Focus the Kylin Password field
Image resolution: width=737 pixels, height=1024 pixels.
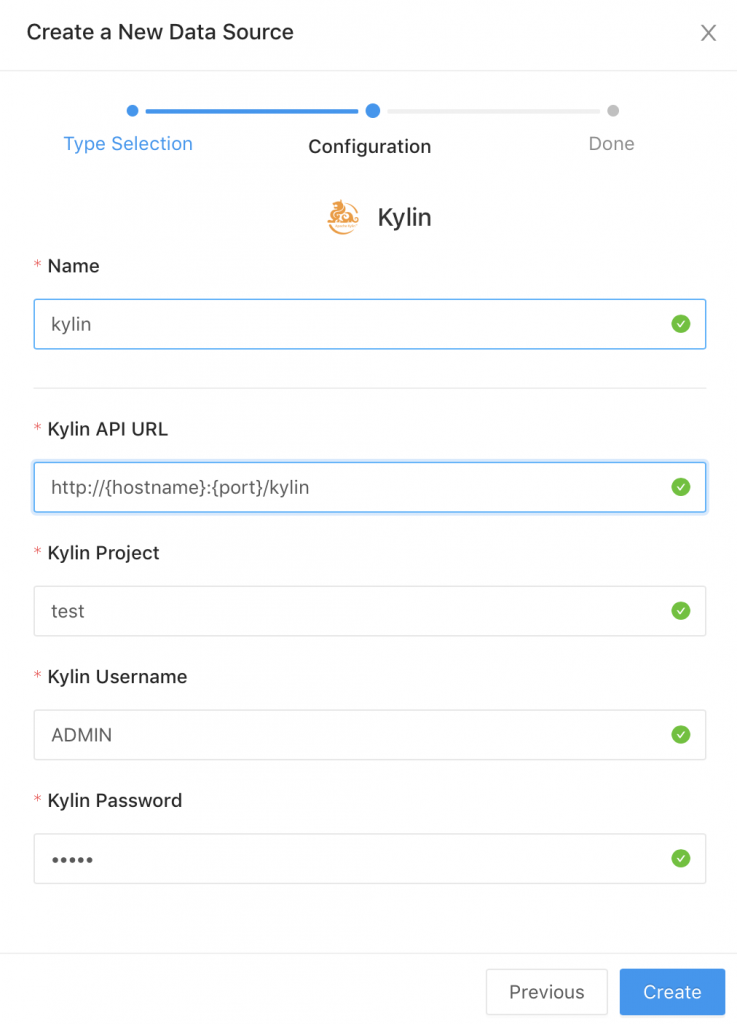(x=350, y=859)
